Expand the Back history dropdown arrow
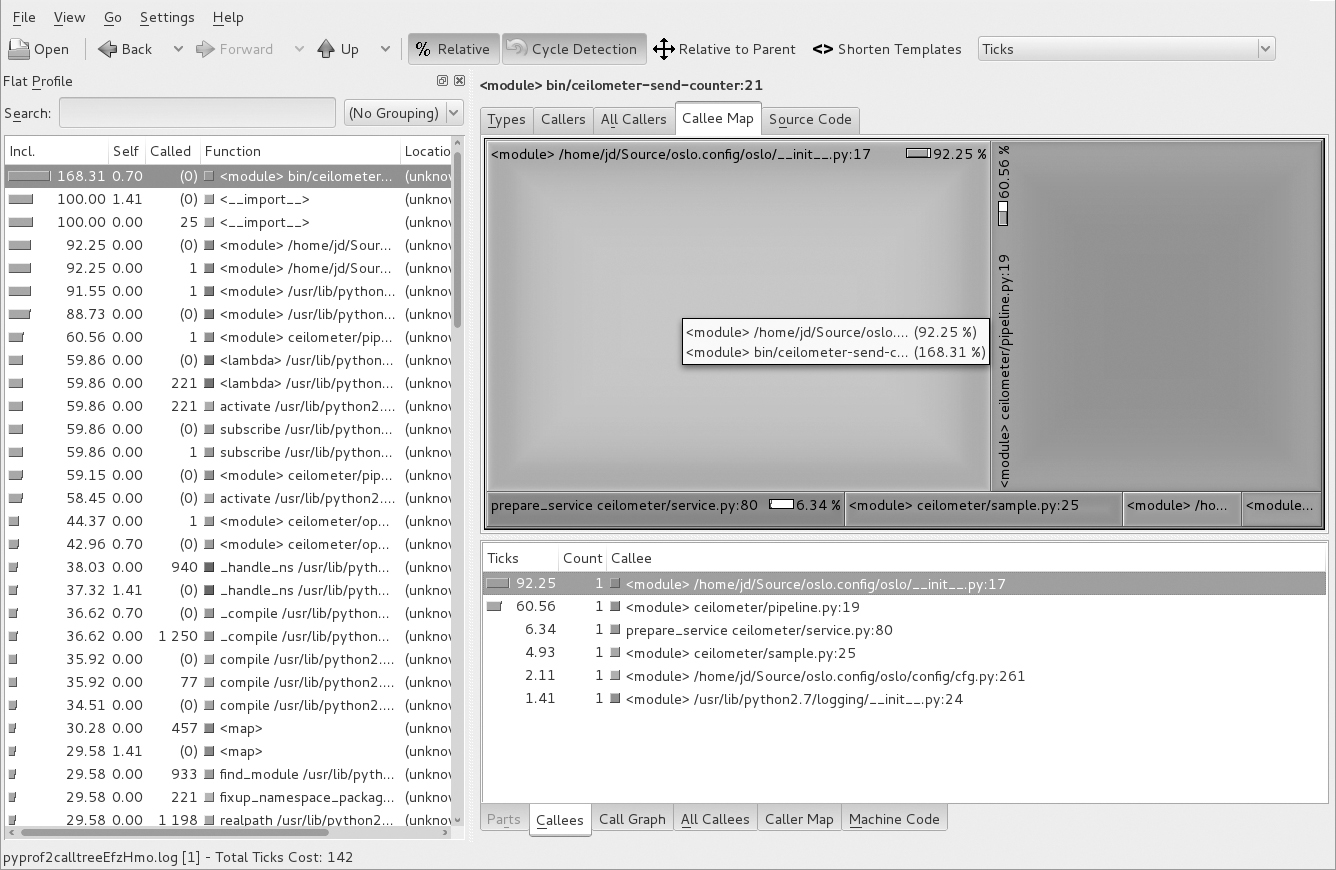Screen dimensions: 1336x870 [x=178, y=49]
